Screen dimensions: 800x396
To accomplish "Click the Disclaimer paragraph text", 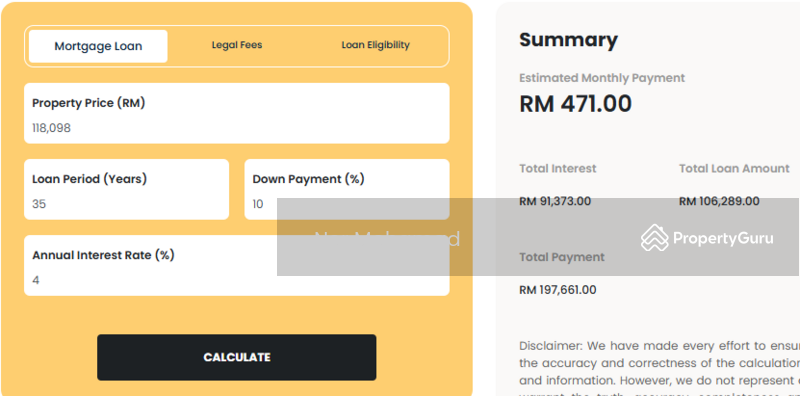I will click(659, 367).
